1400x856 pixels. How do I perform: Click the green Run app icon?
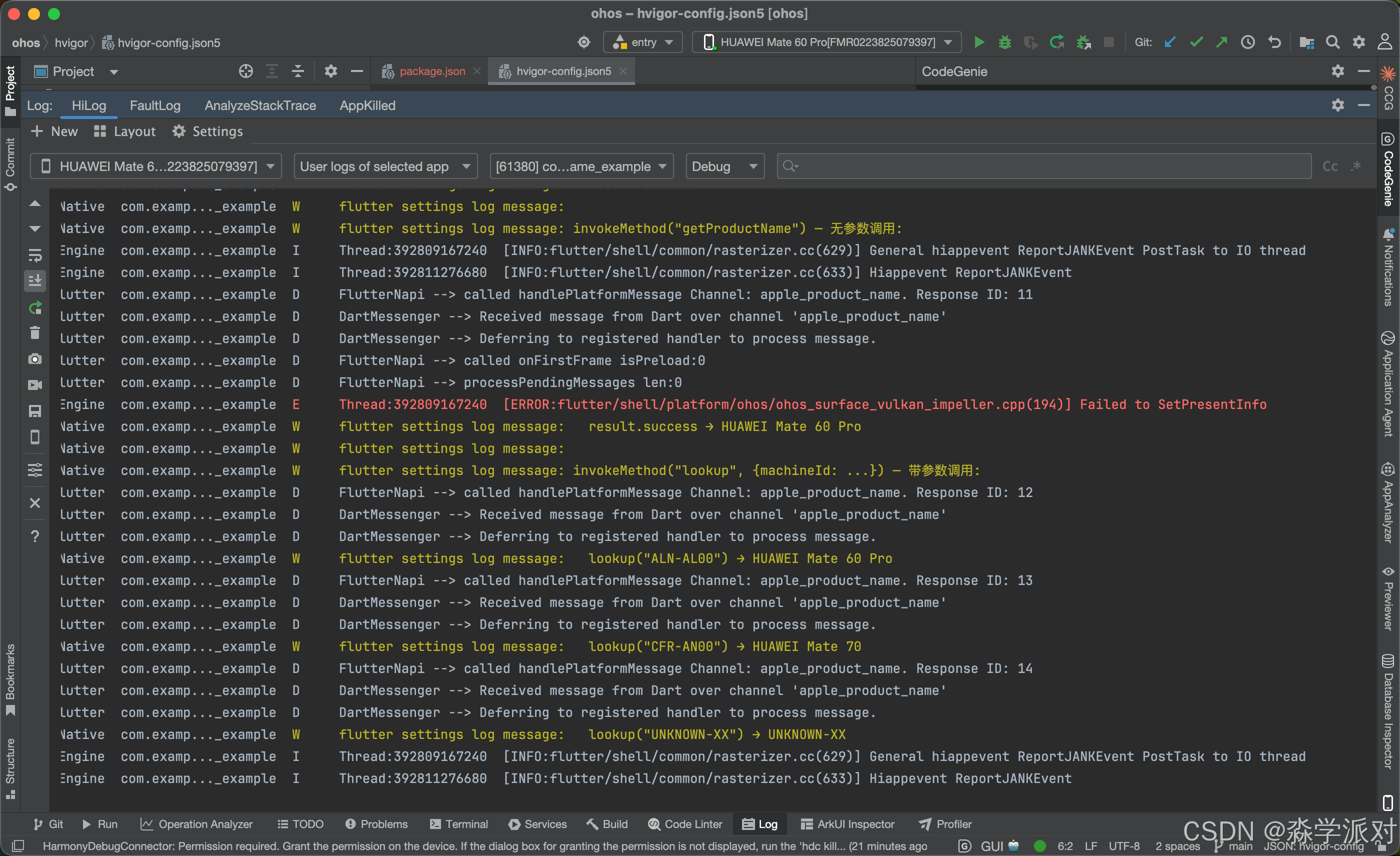coord(979,42)
